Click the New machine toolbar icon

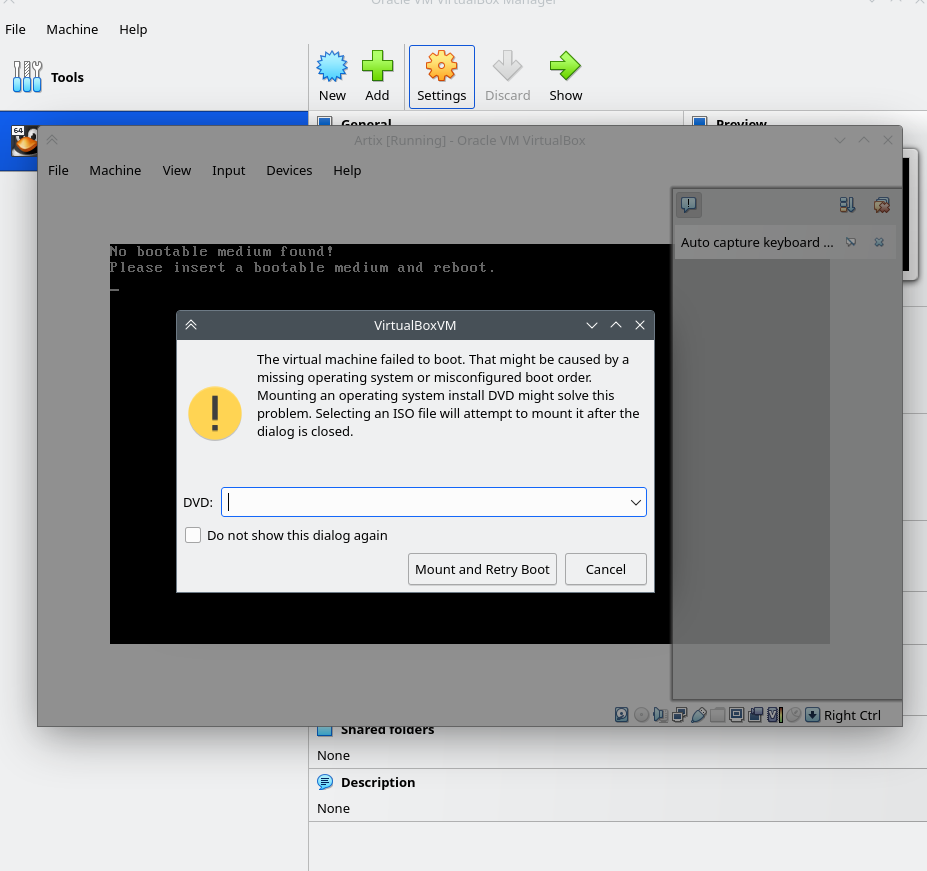pos(332,66)
